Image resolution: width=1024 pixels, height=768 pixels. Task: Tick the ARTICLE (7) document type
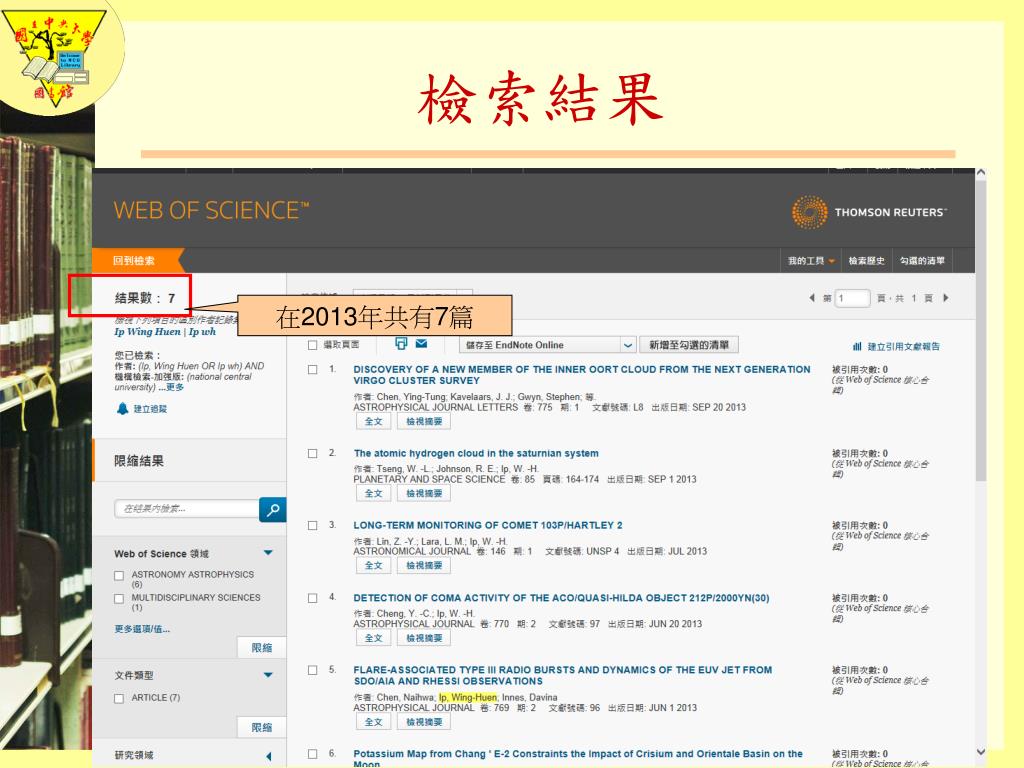click(119, 698)
